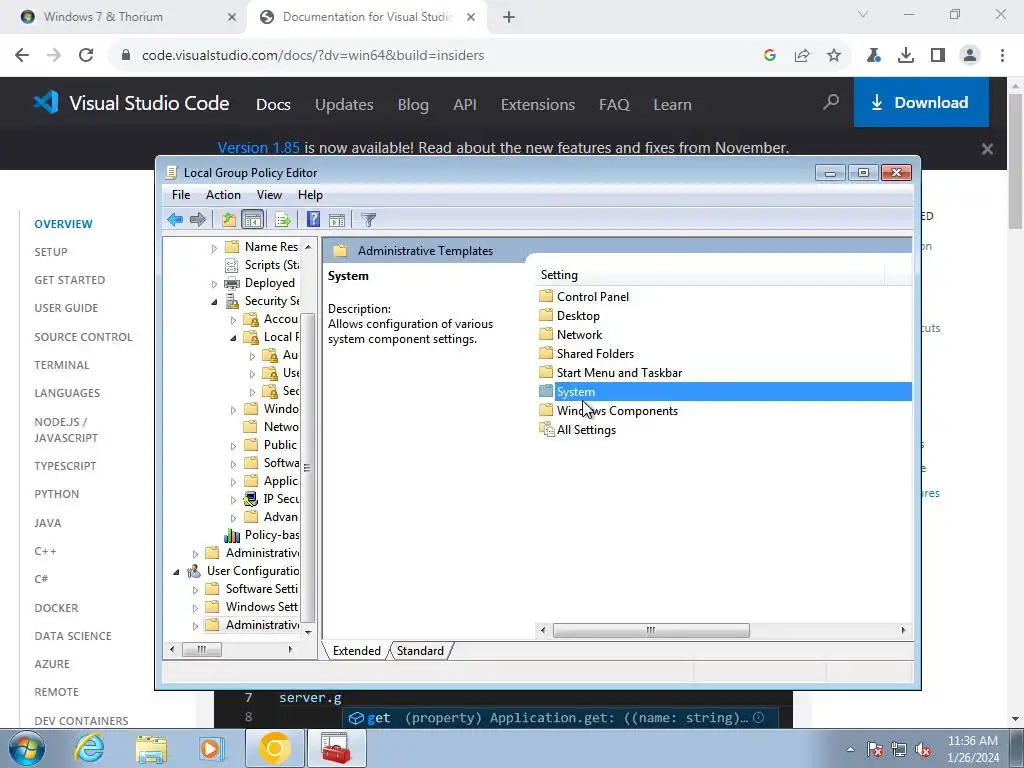
Task: Click the Visual Studio Code logo
Action: click(x=131, y=103)
